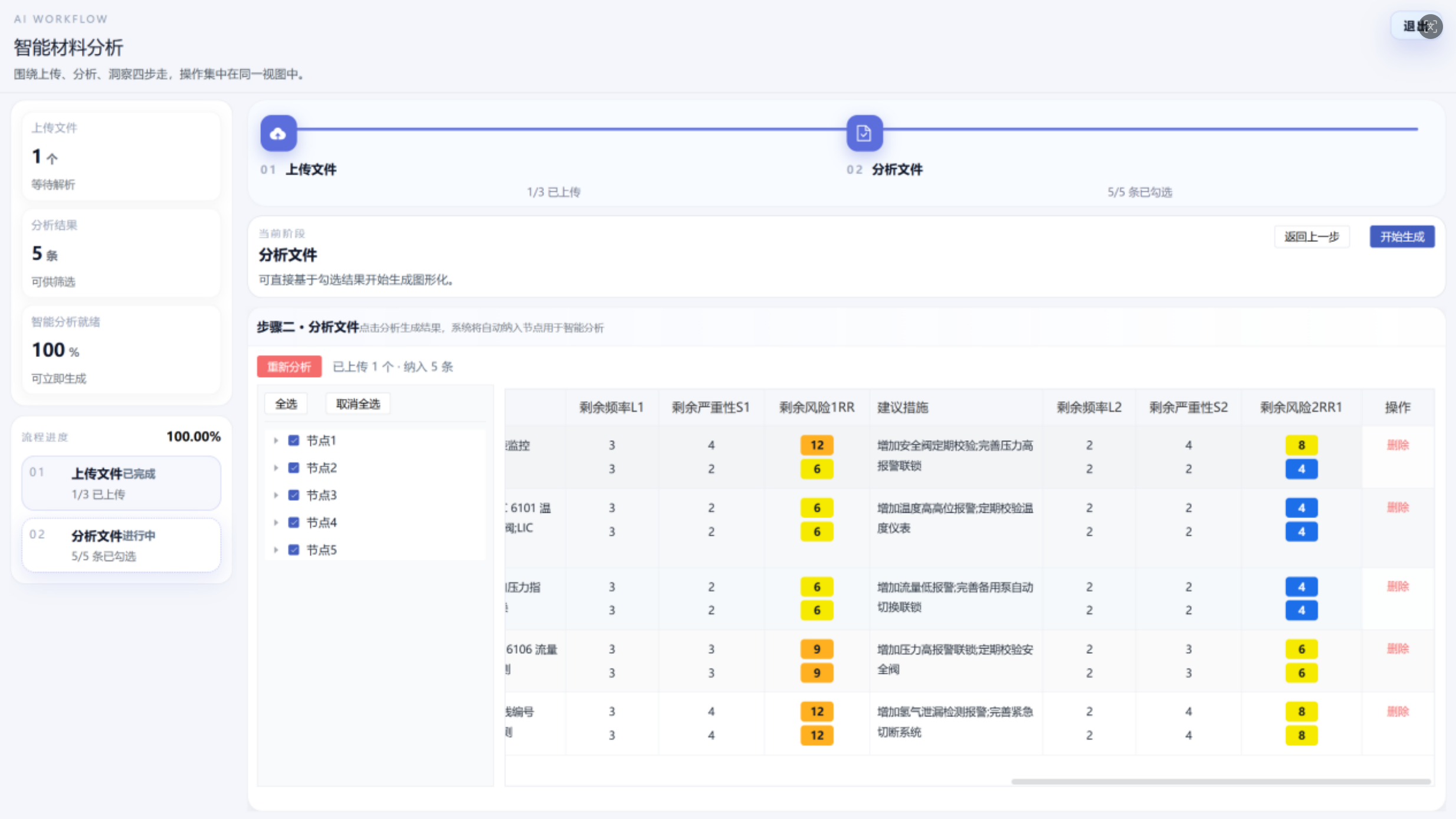Click the 智能材料分析 page title
This screenshot has width=1456, height=819.
click(68, 47)
